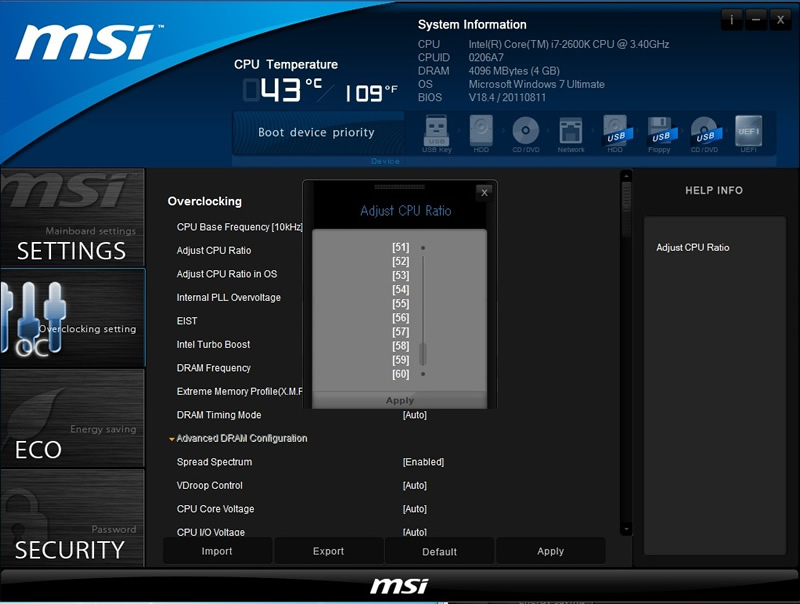Click the settings list scroll-up arrow
The height and width of the screenshot is (604, 800).
[626, 176]
